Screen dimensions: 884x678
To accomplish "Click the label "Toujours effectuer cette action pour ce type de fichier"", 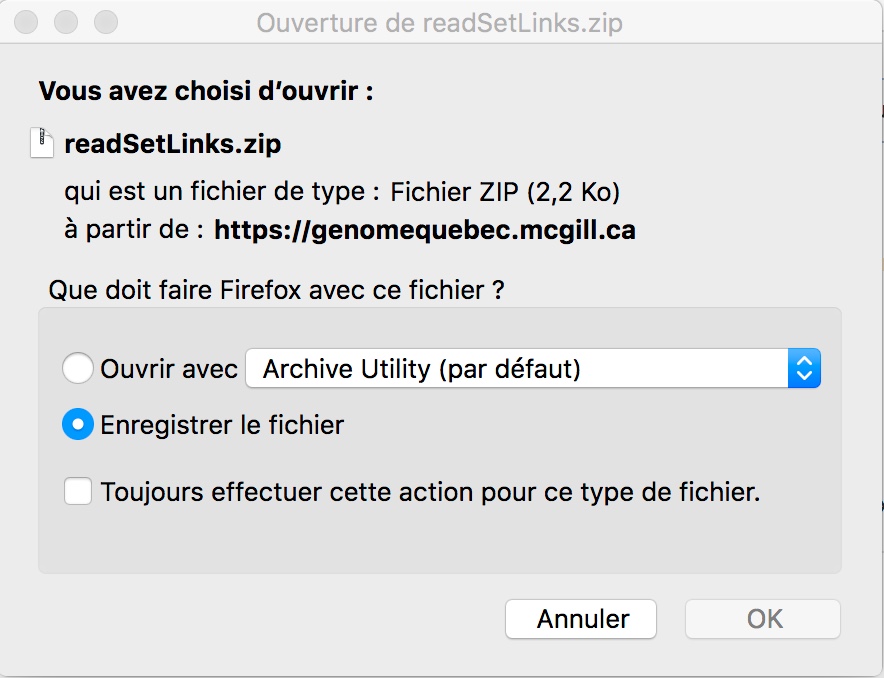I will tap(430, 492).
